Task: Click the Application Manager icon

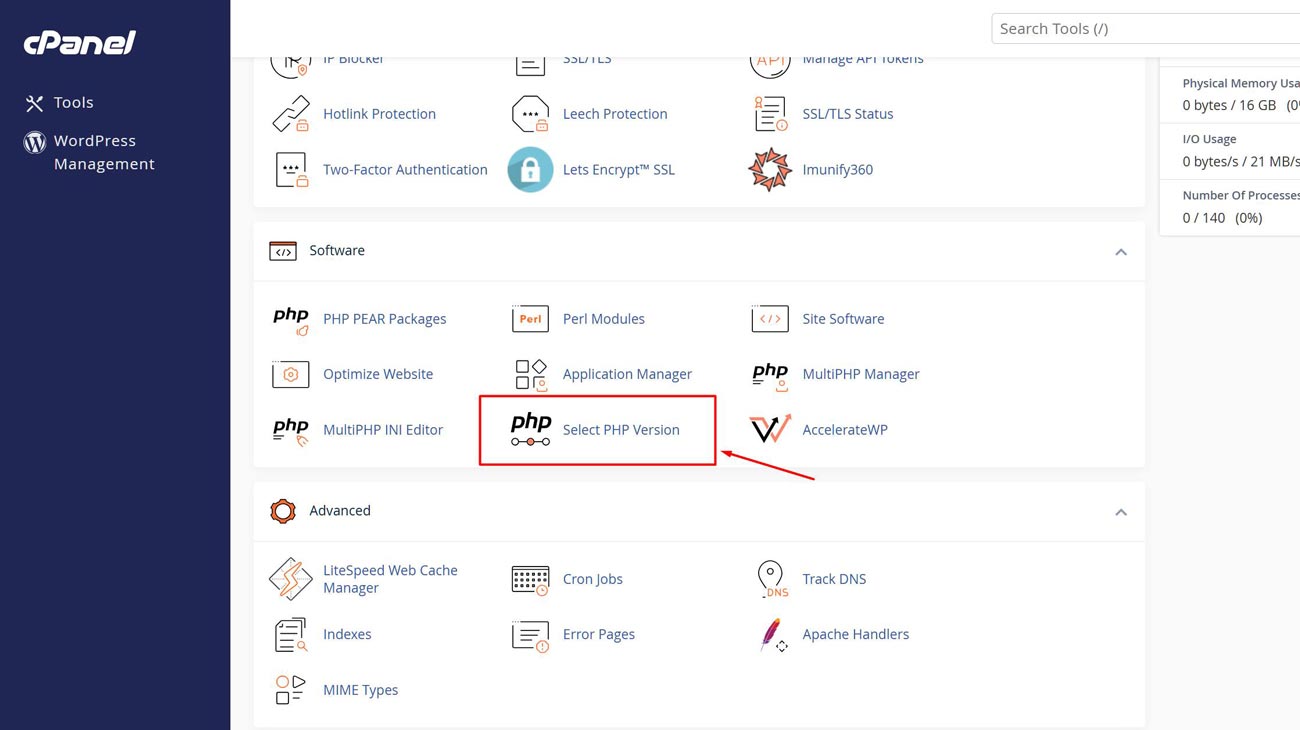Action: tap(530, 375)
